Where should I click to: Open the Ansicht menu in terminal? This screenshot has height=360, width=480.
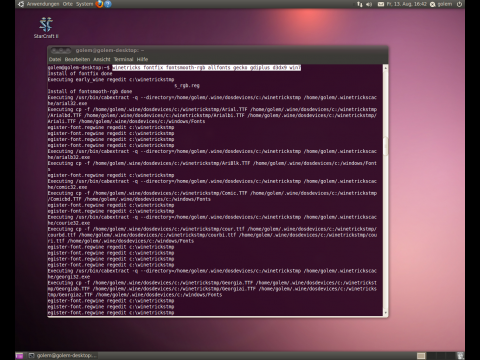point(102,59)
